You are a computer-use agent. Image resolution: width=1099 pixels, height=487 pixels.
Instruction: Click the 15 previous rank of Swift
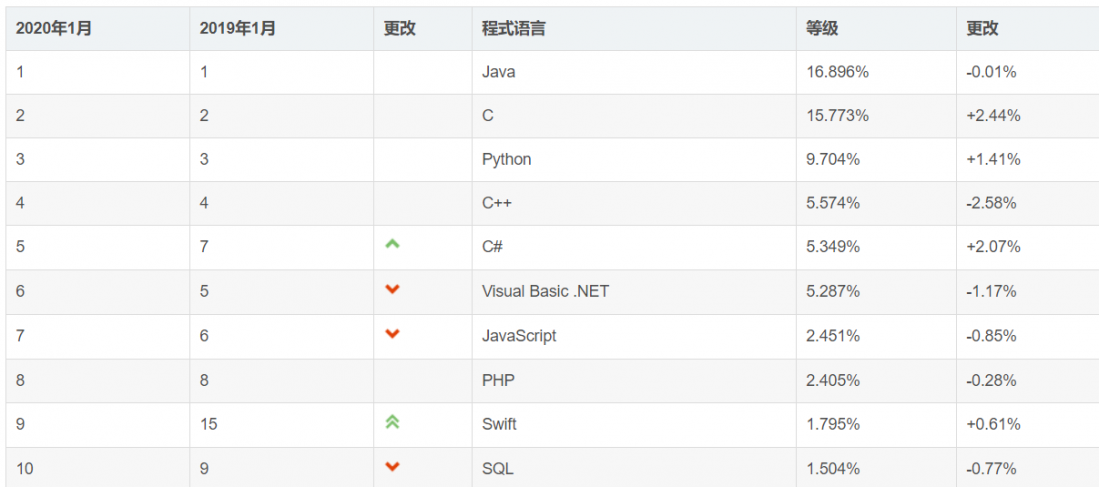tap(208, 424)
